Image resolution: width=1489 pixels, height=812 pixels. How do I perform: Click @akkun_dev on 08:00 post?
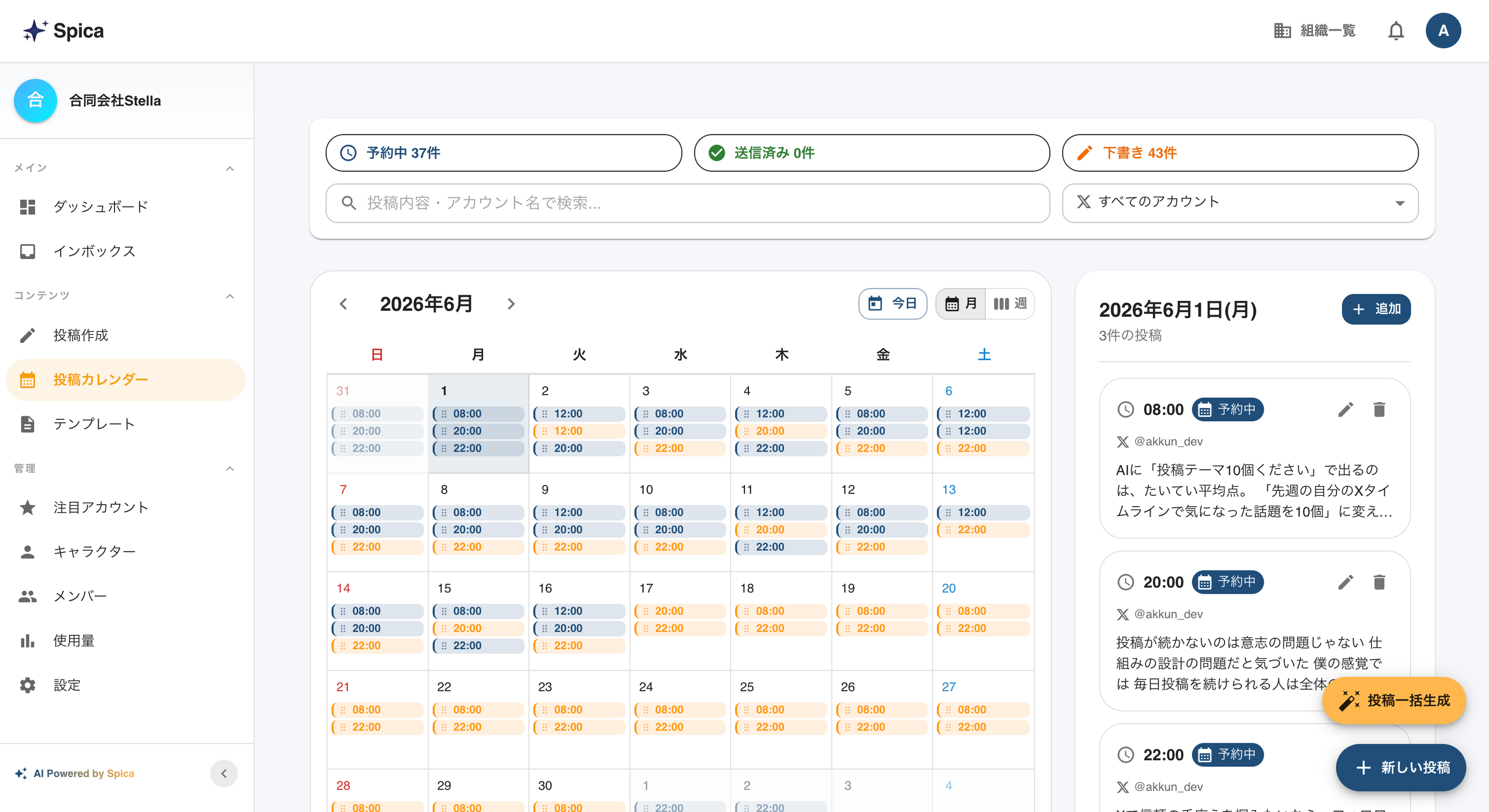(x=1168, y=442)
